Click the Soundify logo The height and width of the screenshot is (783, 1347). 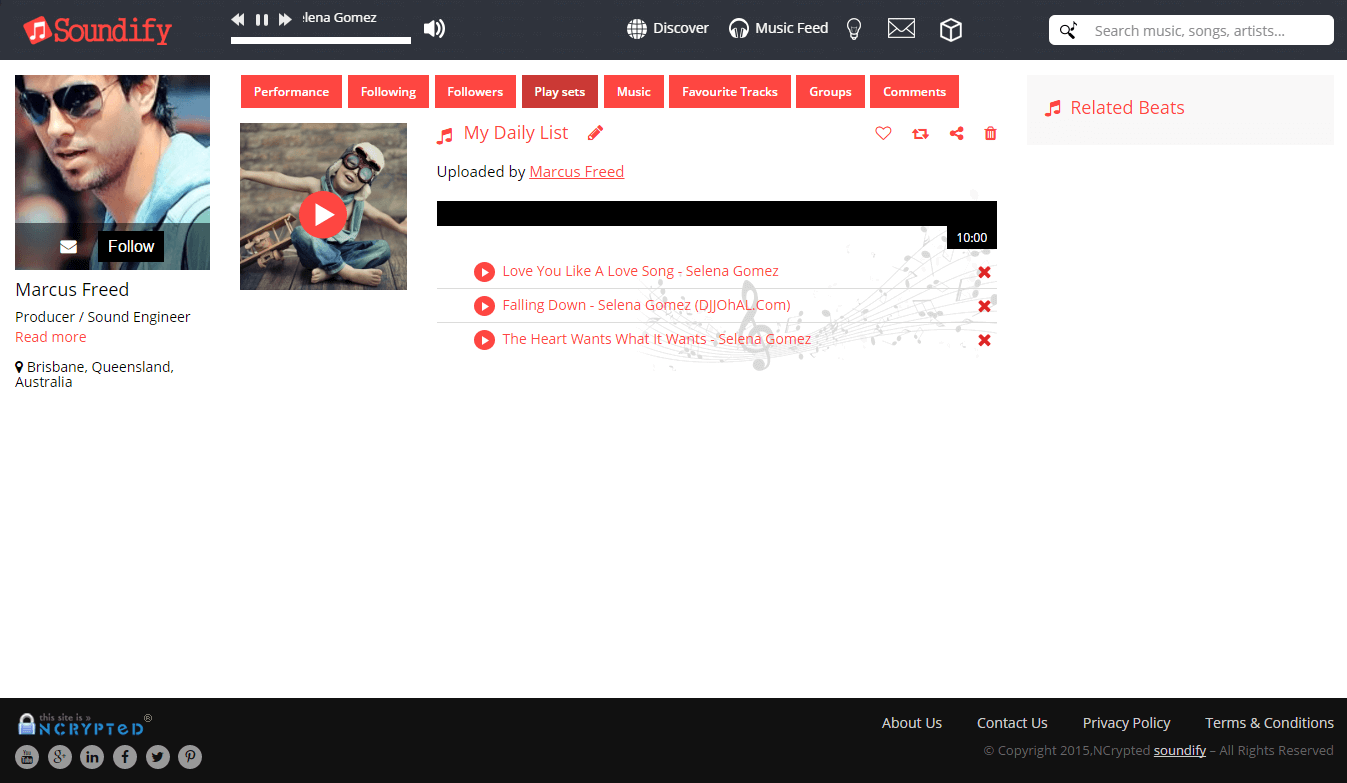[x=98, y=30]
